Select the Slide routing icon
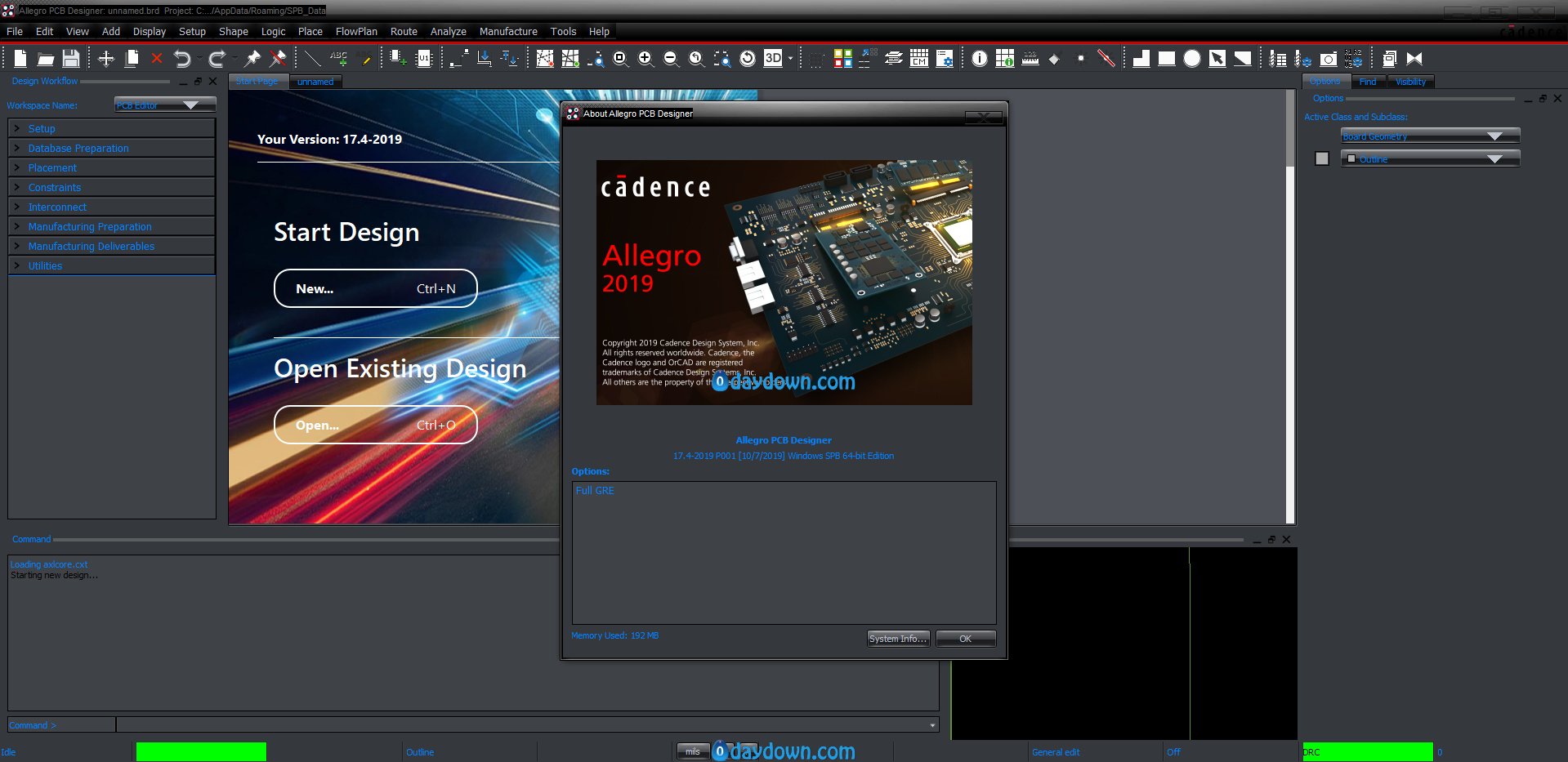 click(485, 58)
